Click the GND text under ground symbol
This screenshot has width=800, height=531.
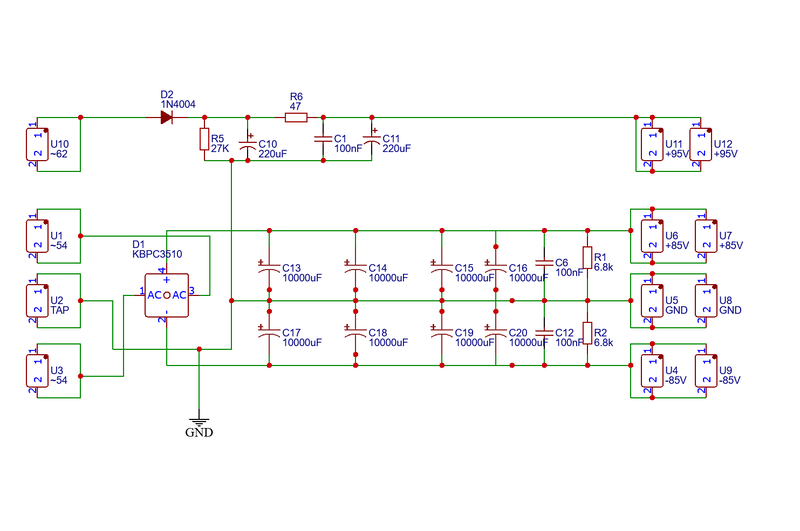pyautogui.click(x=199, y=433)
